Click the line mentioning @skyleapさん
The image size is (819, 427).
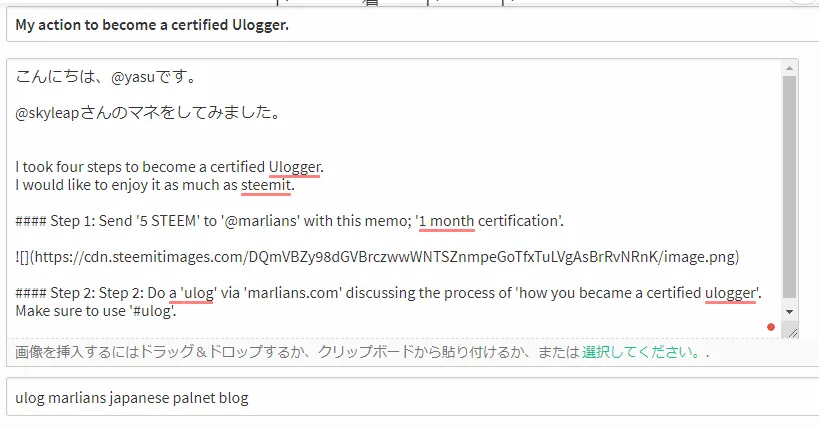(x=147, y=113)
